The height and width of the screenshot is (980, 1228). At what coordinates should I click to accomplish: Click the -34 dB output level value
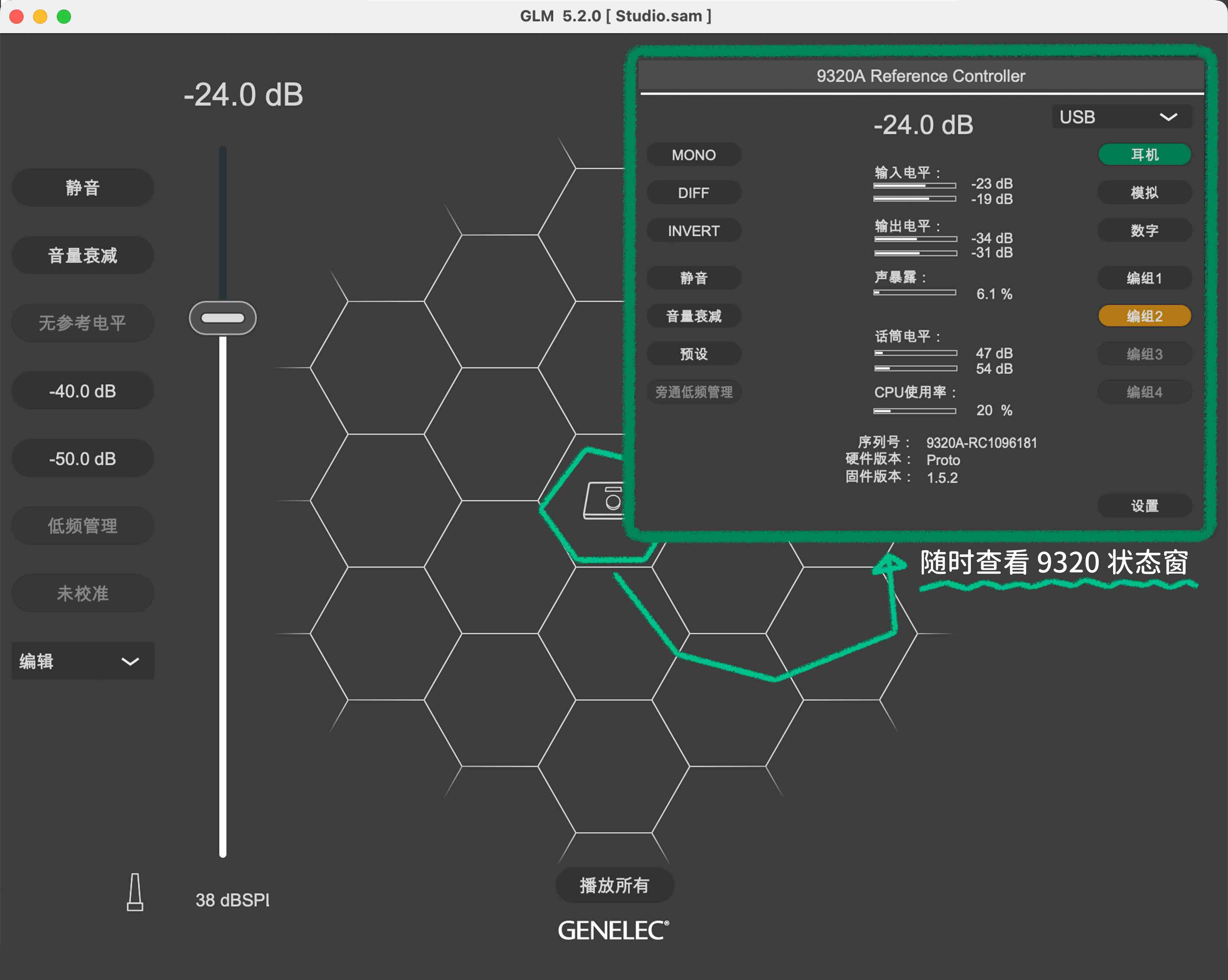pyautogui.click(x=992, y=238)
